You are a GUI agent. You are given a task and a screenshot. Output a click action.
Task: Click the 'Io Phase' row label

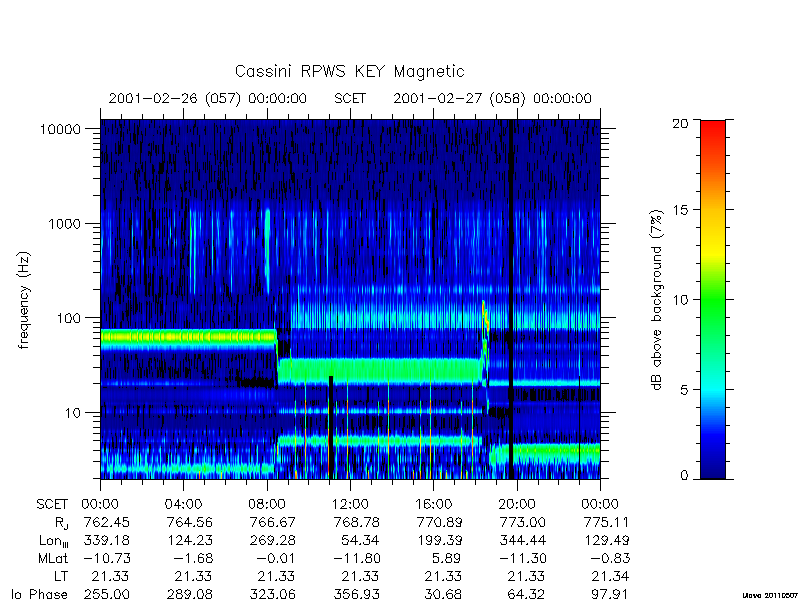click(39, 594)
